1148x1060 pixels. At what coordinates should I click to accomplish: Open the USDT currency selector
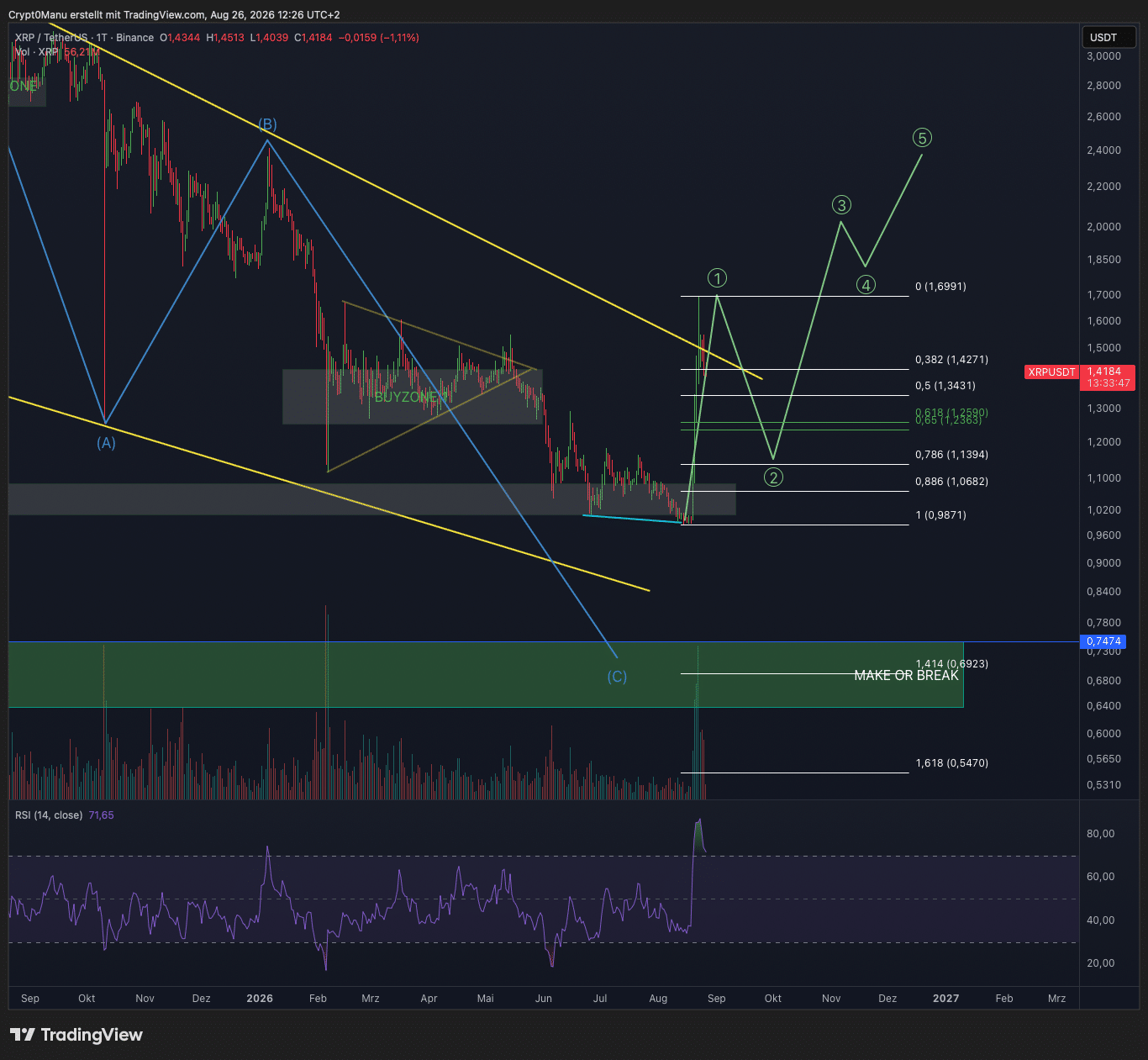point(1108,37)
